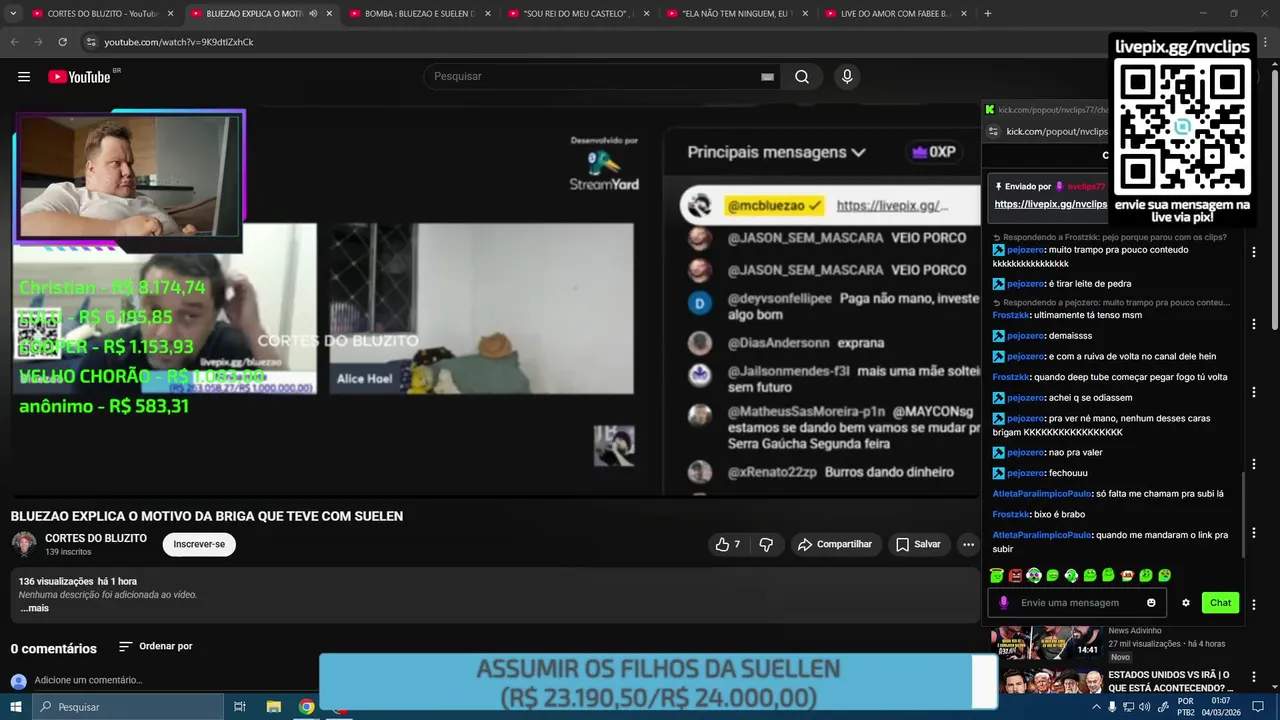Image resolution: width=1280 pixels, height=720 pixels.
Task: Open the YouTube hamburger guide menu
Action: pos(24,77)
